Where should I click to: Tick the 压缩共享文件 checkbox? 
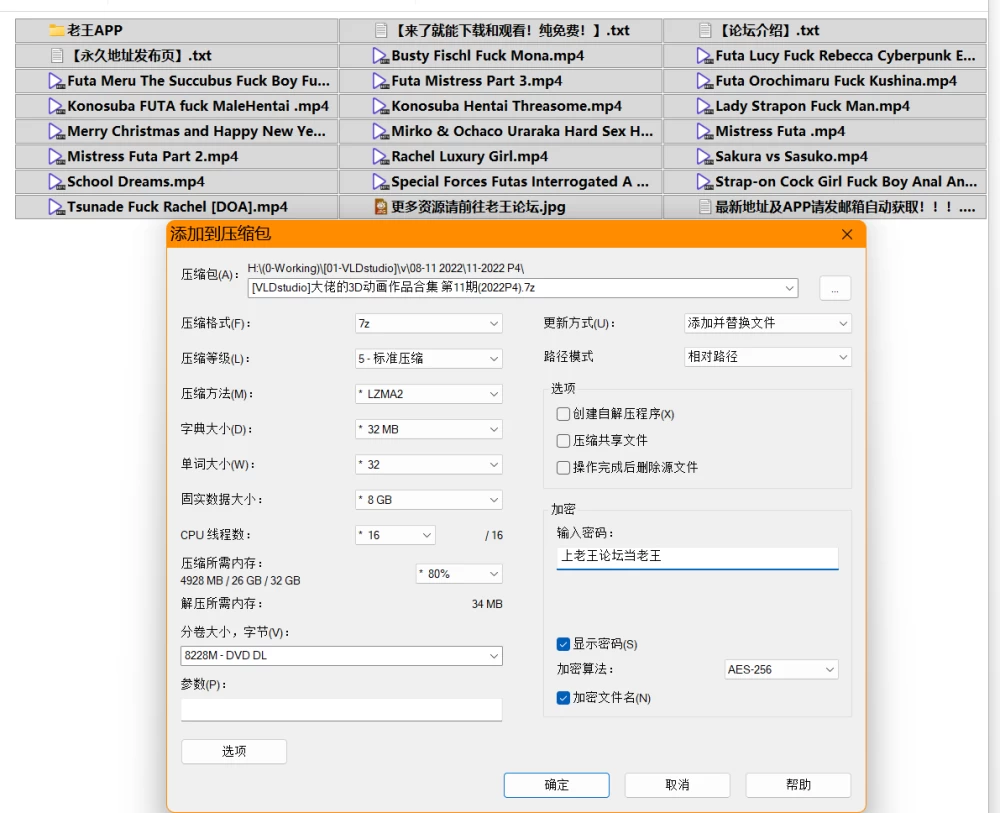(x=563, y=441)
